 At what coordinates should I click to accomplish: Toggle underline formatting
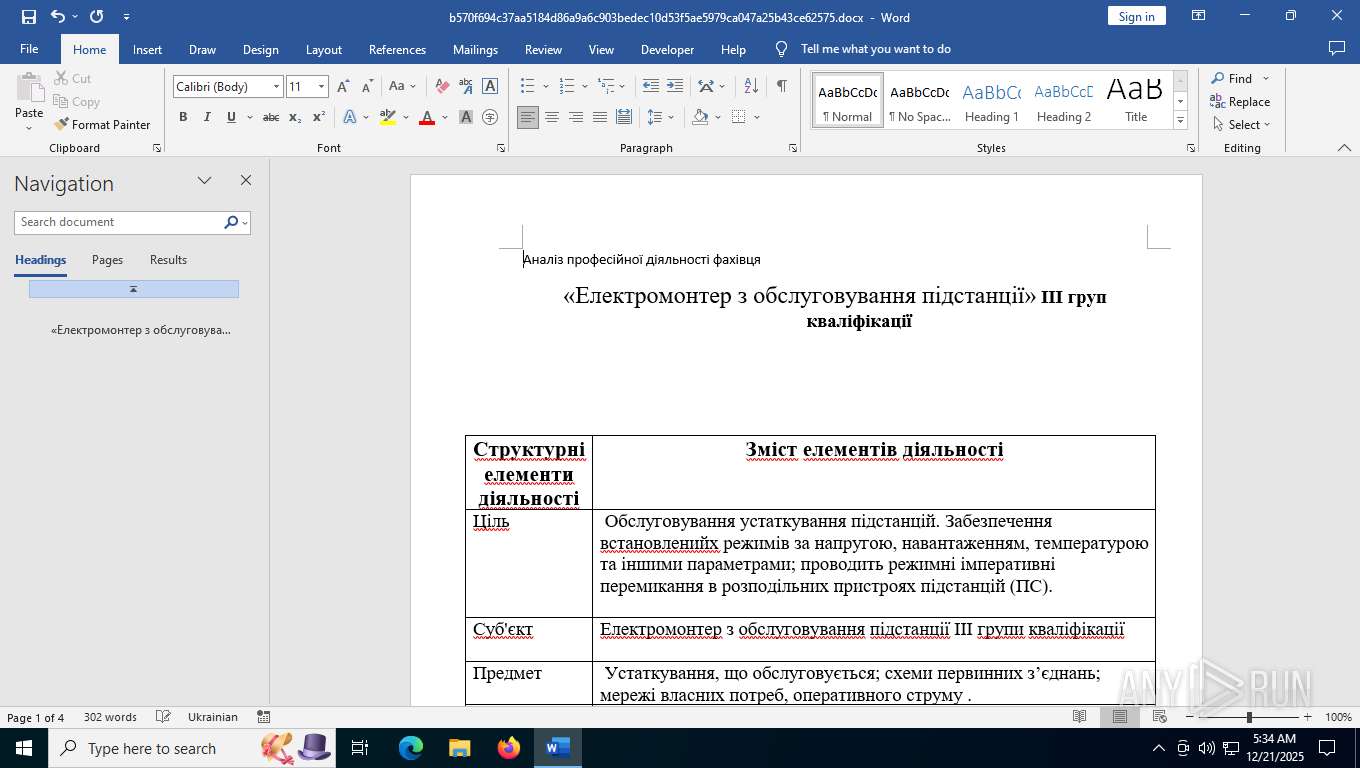(231, 118)
